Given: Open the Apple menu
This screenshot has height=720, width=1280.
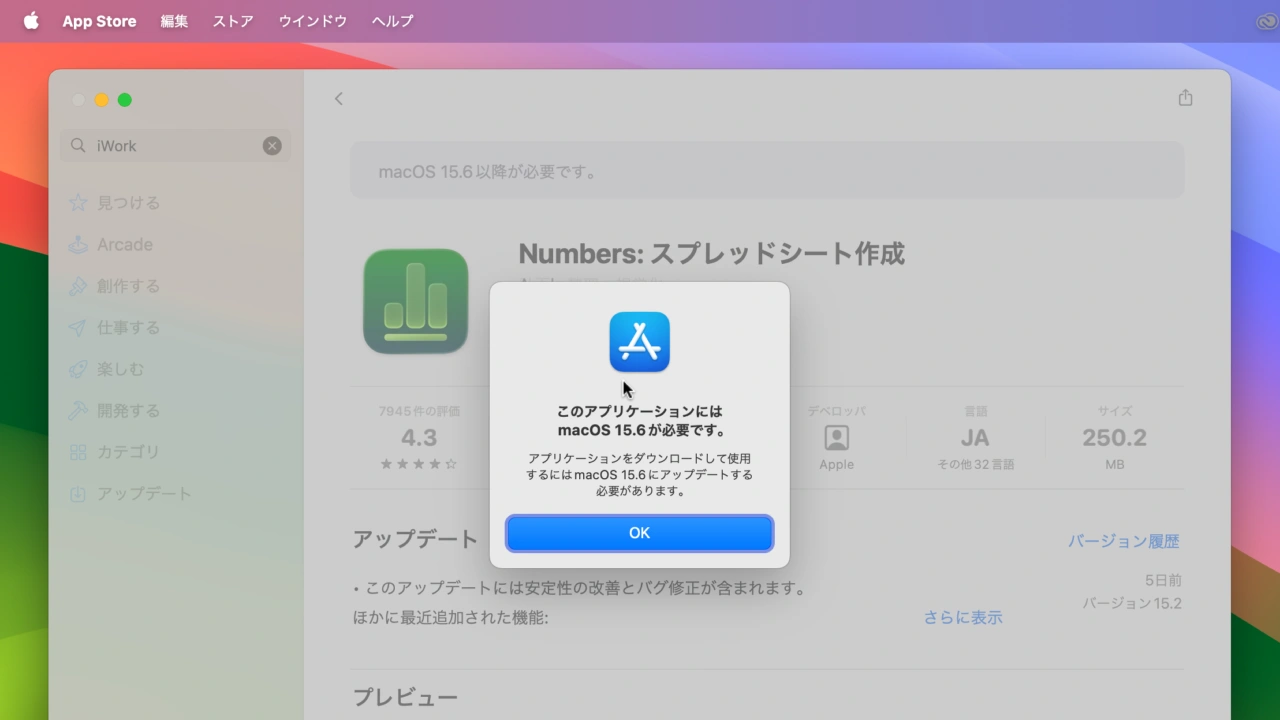Looking at the screenshot, I should point(31,20).
